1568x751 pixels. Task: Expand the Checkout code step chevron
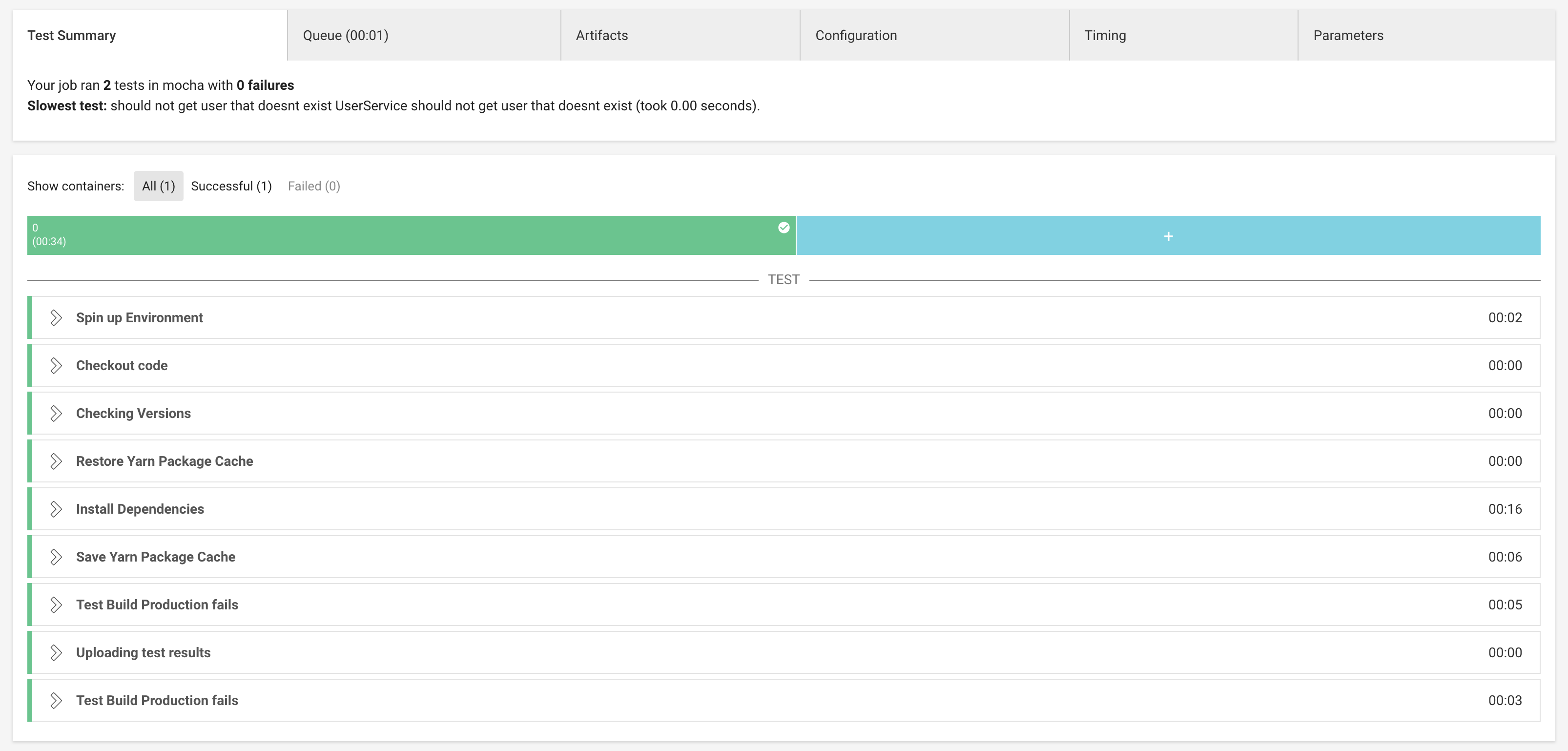pos(56,365)
